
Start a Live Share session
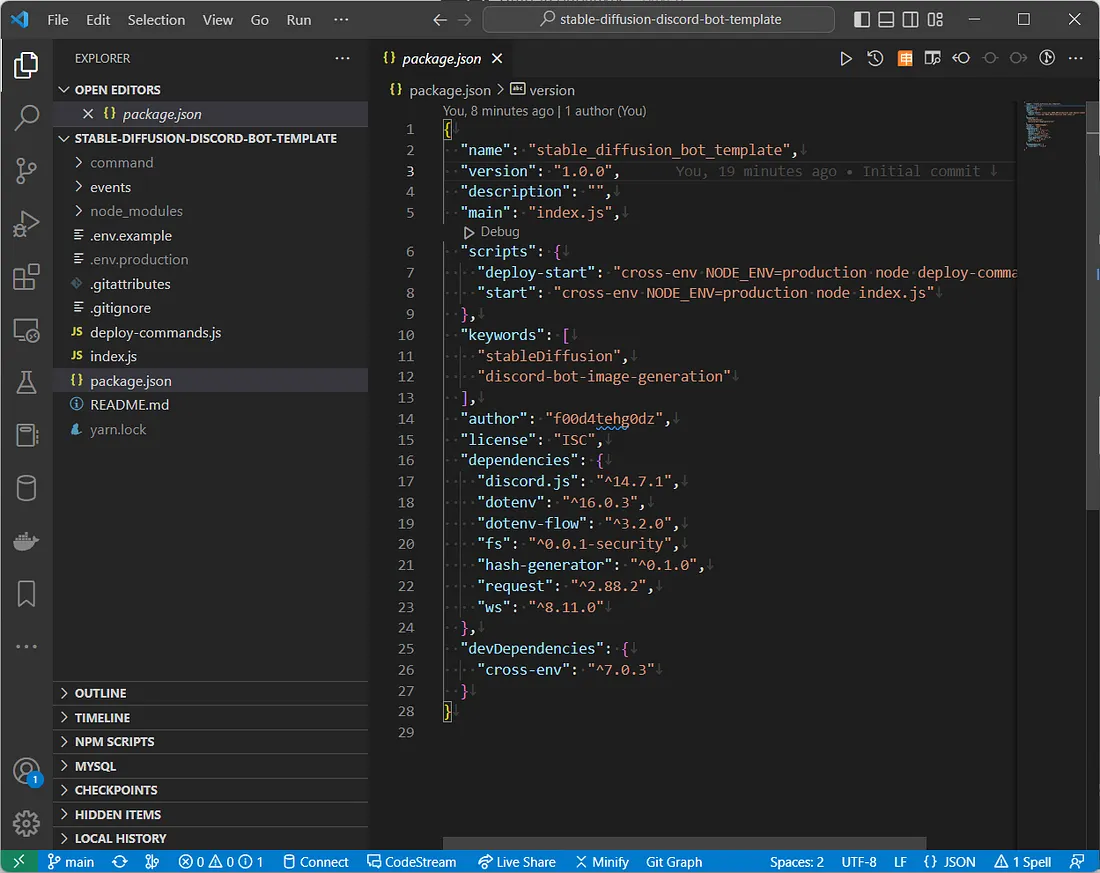[x=517, y=861]
